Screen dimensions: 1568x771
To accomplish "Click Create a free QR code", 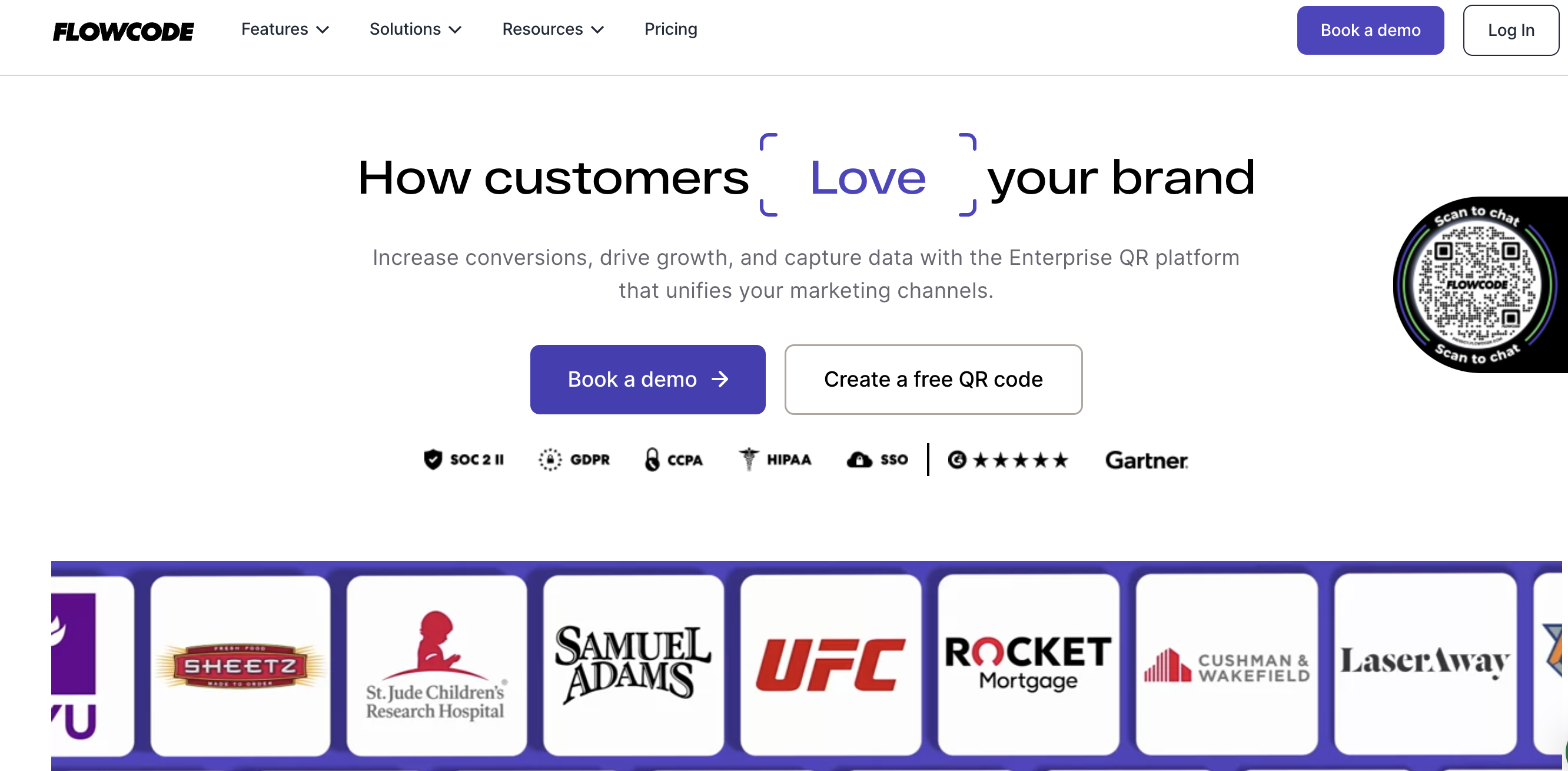I will click(x=933, y=379).
